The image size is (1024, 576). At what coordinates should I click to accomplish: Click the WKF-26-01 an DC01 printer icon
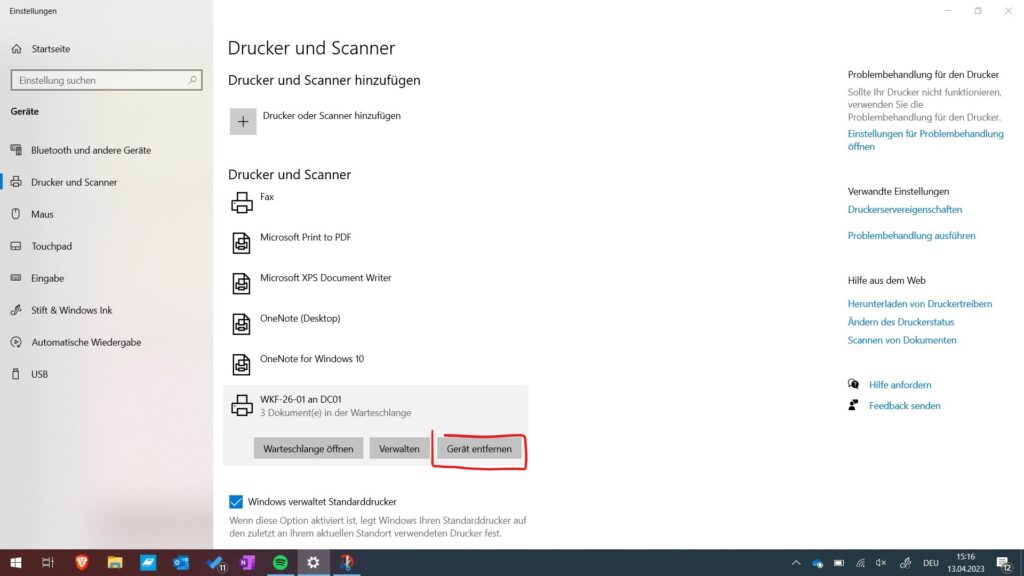coord(242,406)
